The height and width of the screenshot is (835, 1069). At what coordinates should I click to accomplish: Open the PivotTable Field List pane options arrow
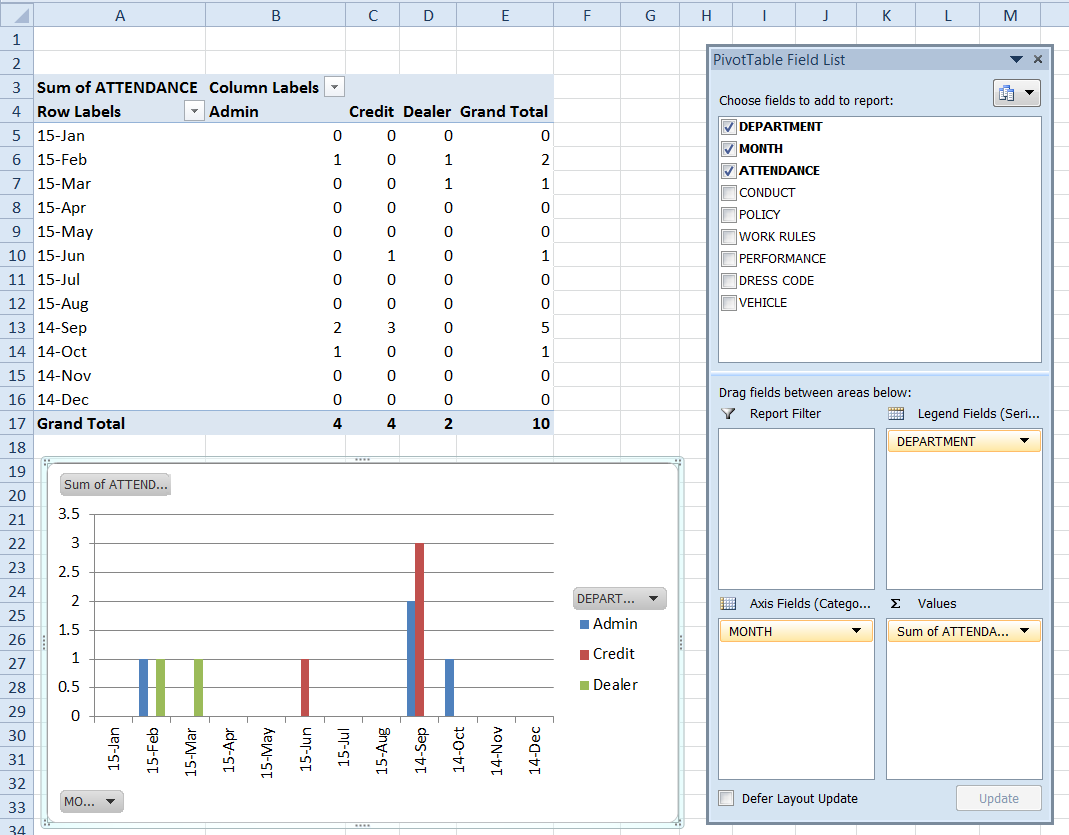(x=1016, y=60)
